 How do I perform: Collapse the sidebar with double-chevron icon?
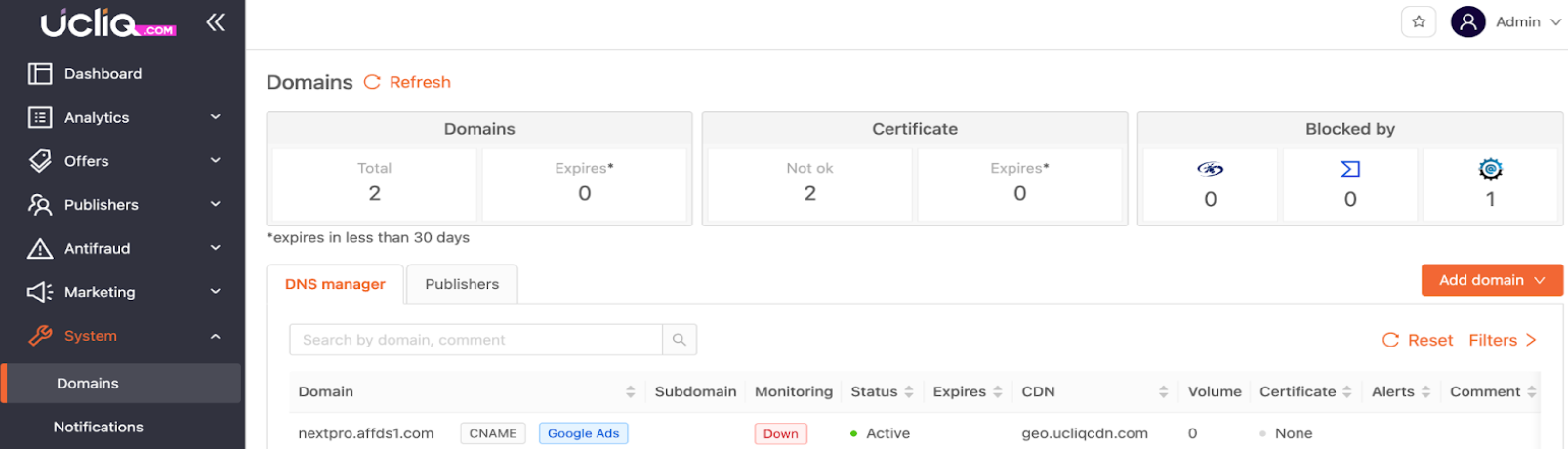click(x=215, y=22)
